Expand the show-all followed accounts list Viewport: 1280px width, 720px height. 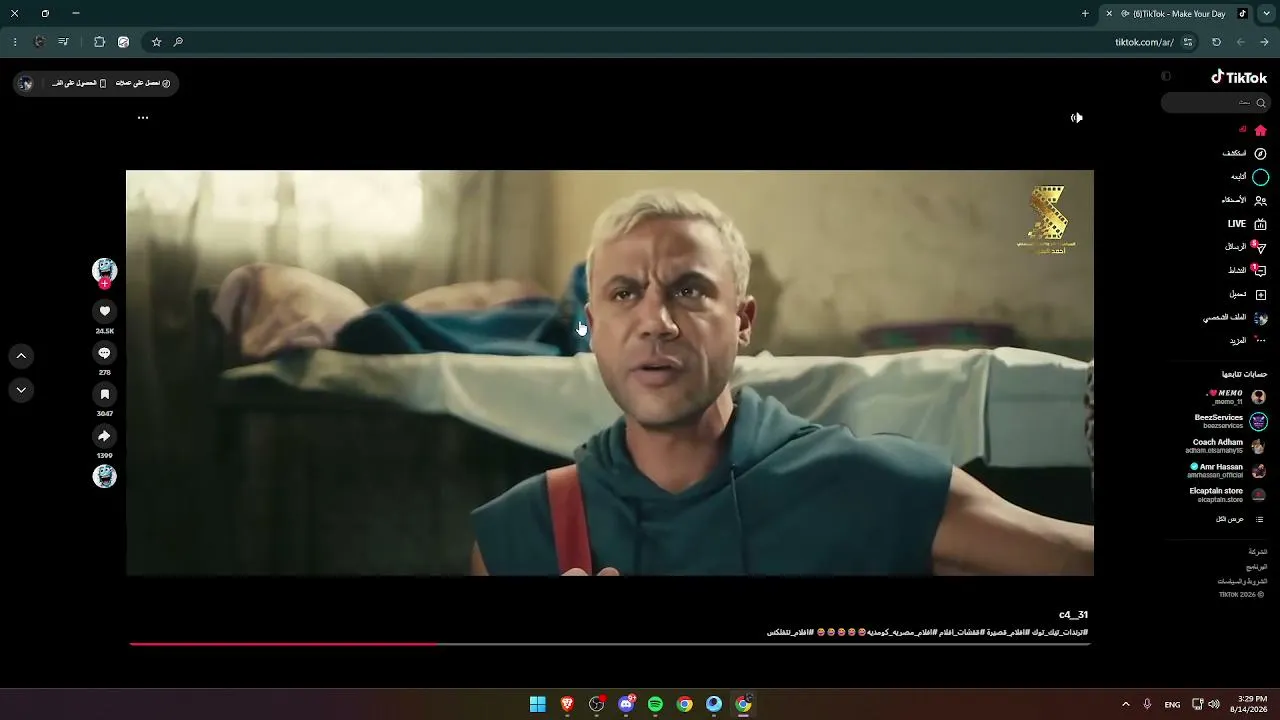[1240, 519]
